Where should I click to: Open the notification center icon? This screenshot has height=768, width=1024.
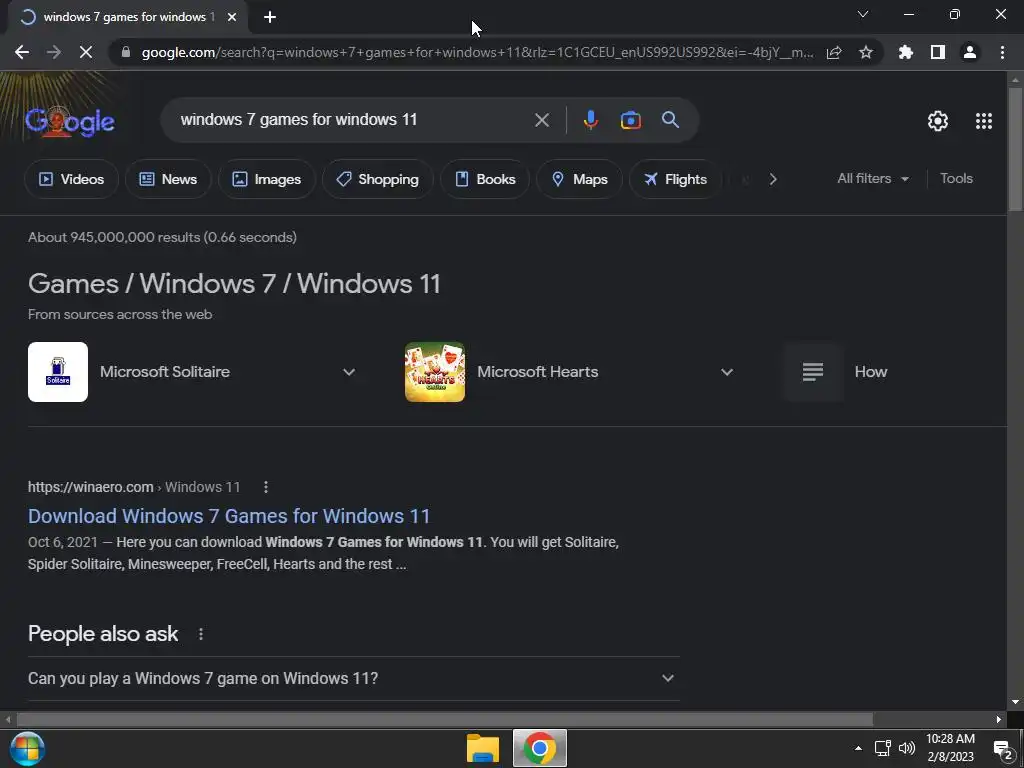(x=1002, y=749)
